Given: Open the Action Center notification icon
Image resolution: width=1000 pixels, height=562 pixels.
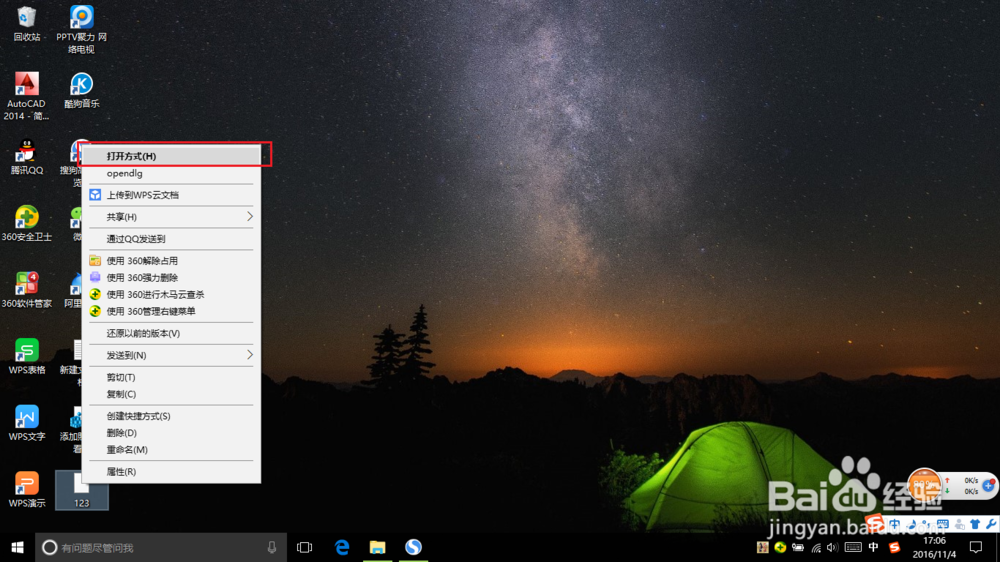Looking at the screenshot, I should [976, 547].
